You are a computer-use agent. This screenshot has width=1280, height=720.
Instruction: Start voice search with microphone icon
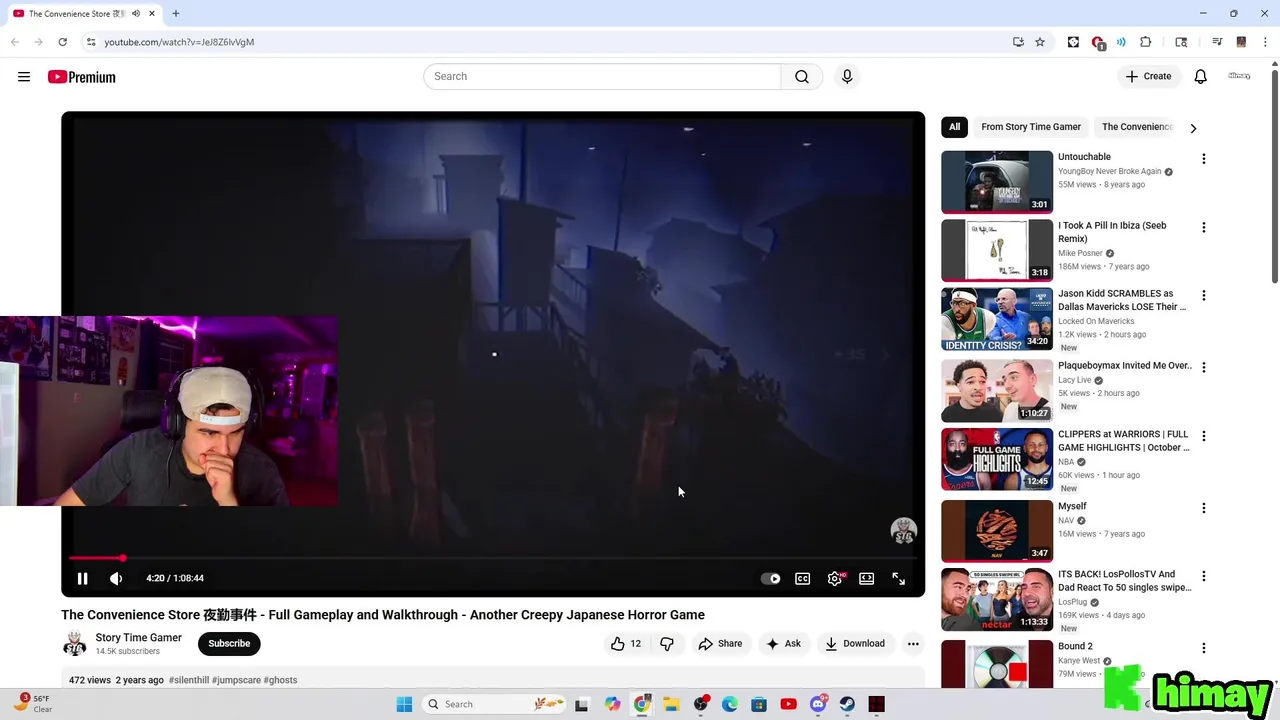click(x=847, y=76)
